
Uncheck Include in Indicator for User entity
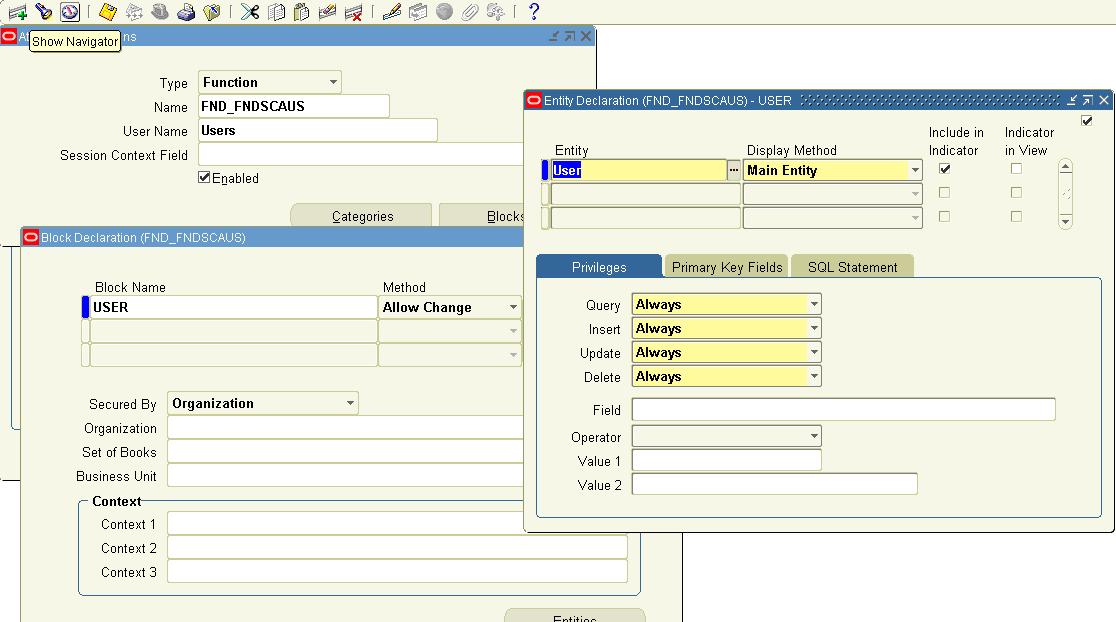click(944, 169)
